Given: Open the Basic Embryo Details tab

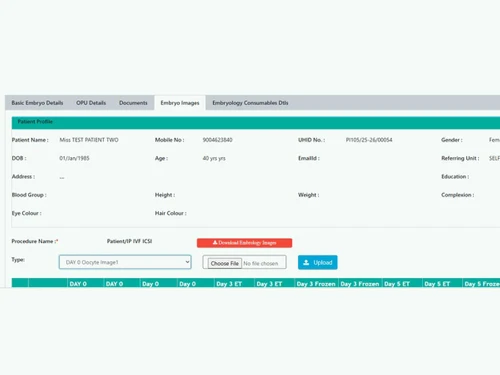Looking at the screenshot, I should click(x=37, y=103).
